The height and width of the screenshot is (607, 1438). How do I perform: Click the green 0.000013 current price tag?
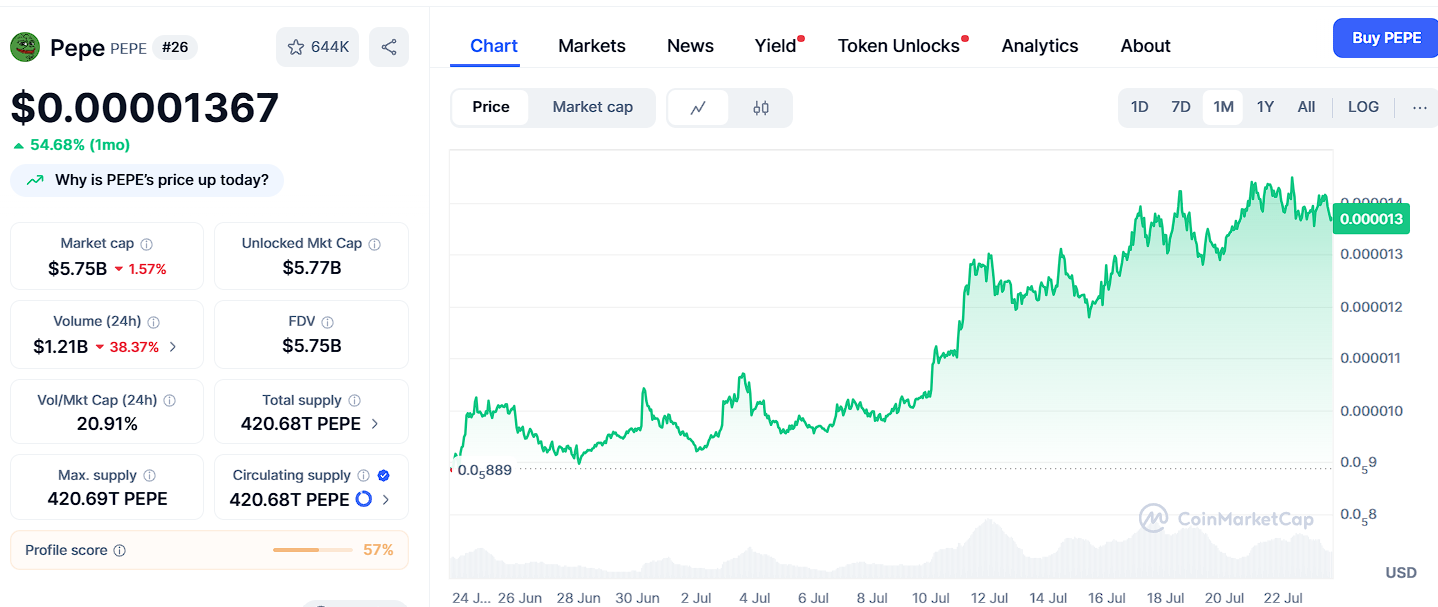click(x=1371, y=219)
